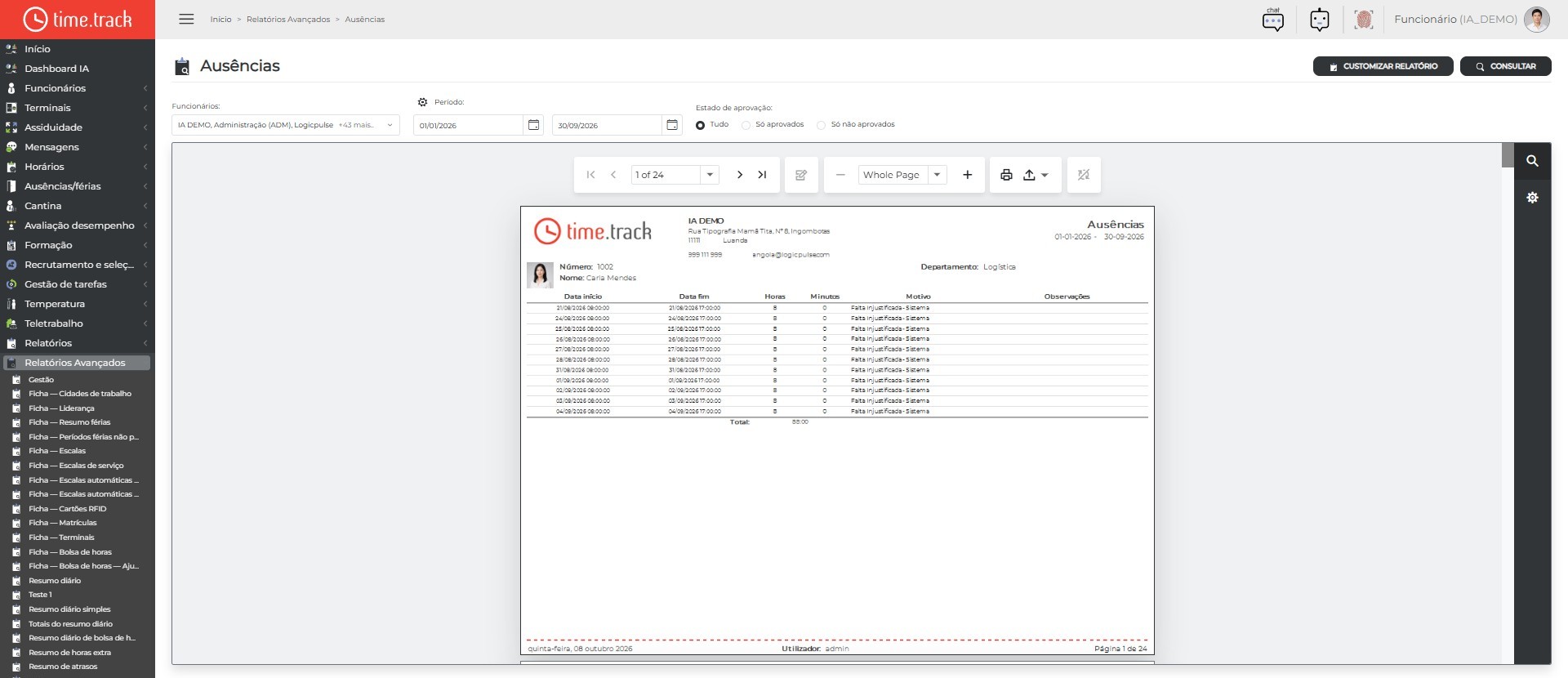
Task: Open calendar picker for start date 01/01/2026
Action: tap(533, 125)
